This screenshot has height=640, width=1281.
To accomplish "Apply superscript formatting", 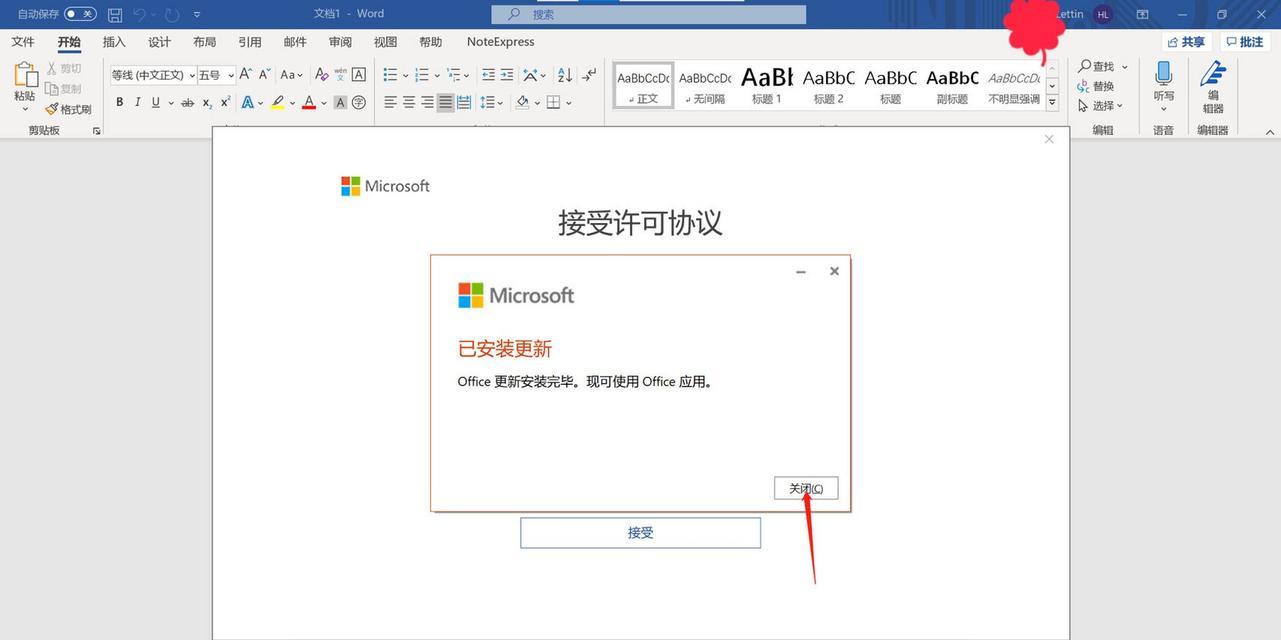I will pos(225,102).
